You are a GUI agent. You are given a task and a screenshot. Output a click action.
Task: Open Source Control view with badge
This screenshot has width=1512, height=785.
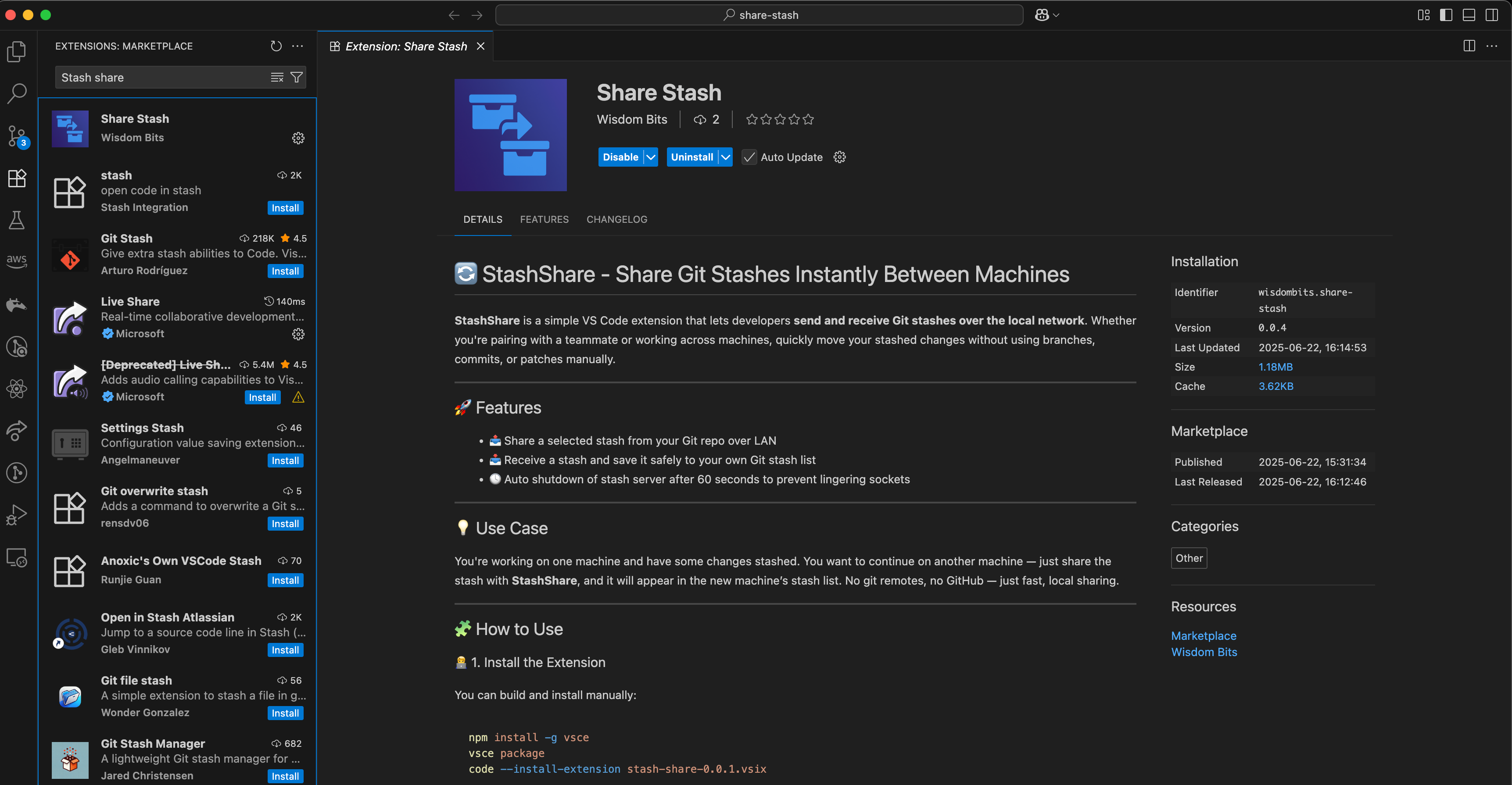17,136
